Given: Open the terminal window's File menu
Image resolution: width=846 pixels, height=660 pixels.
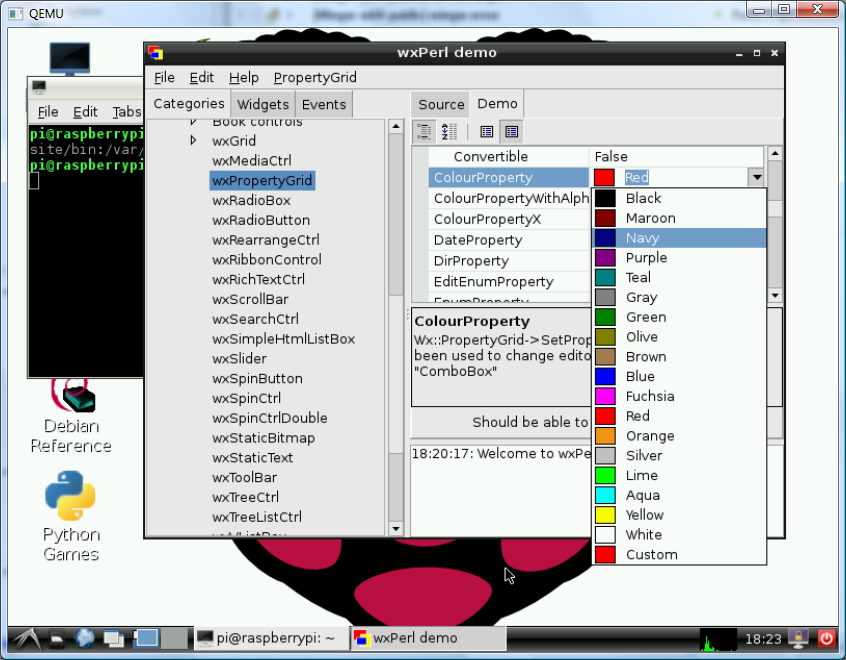Looking at the screenshot, I should pyautogui.click(x=48, y=112).
